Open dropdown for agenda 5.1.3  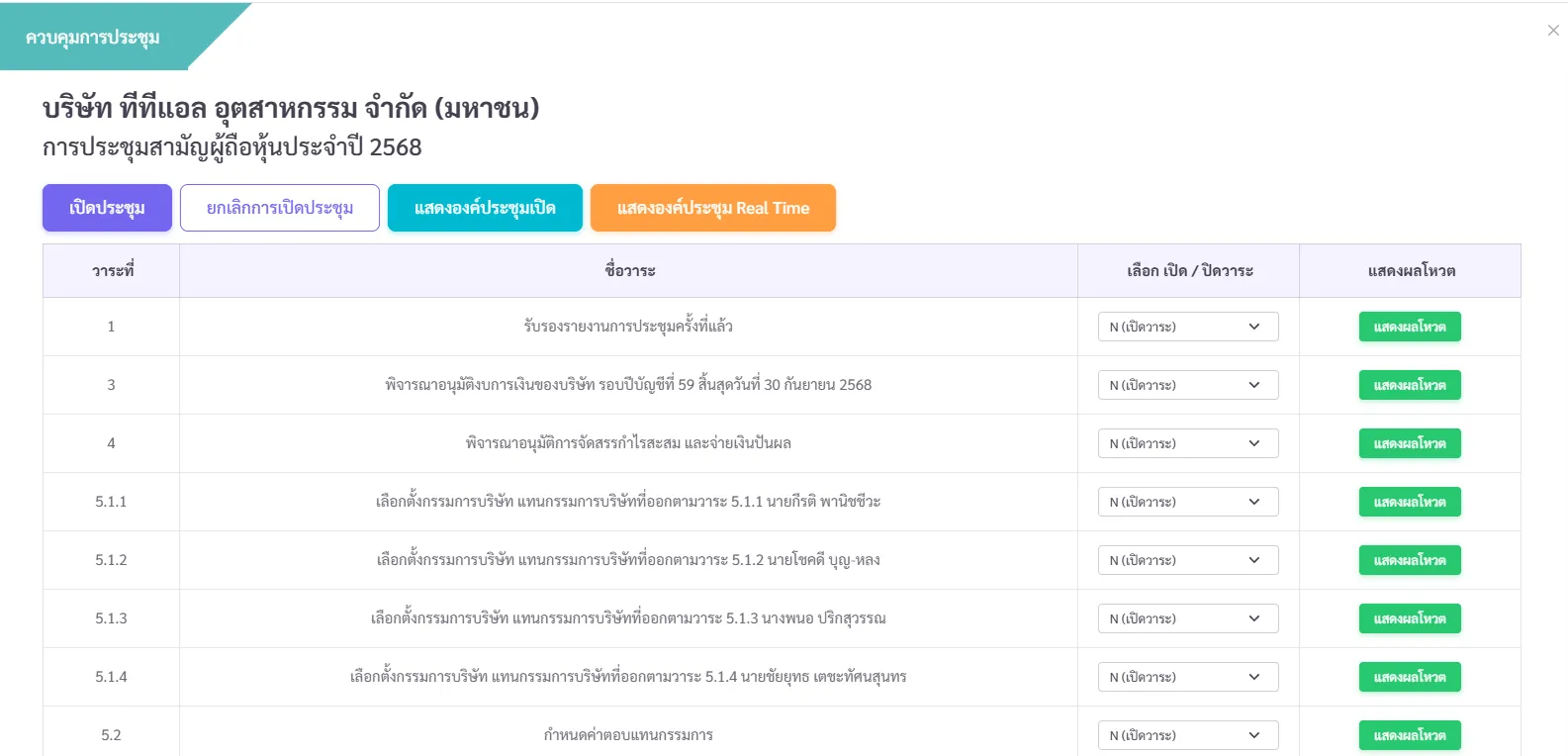1187,618
